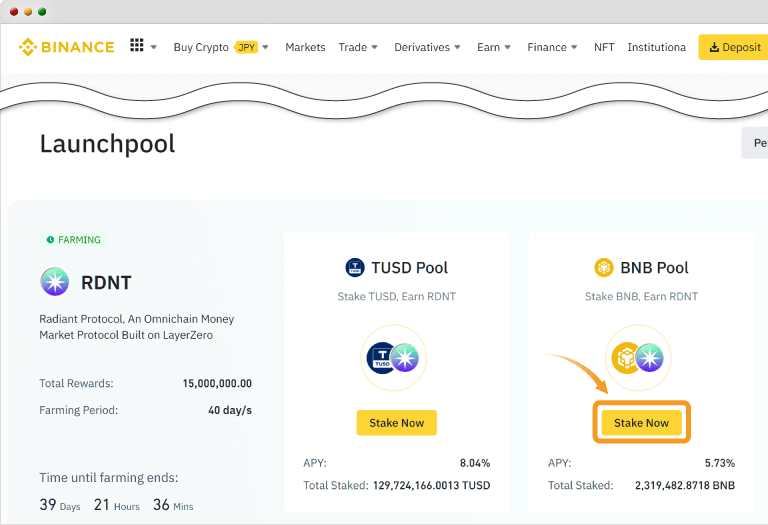Expand the Earn dropdown arrow
768x525 pixels.
coord(507,47)
